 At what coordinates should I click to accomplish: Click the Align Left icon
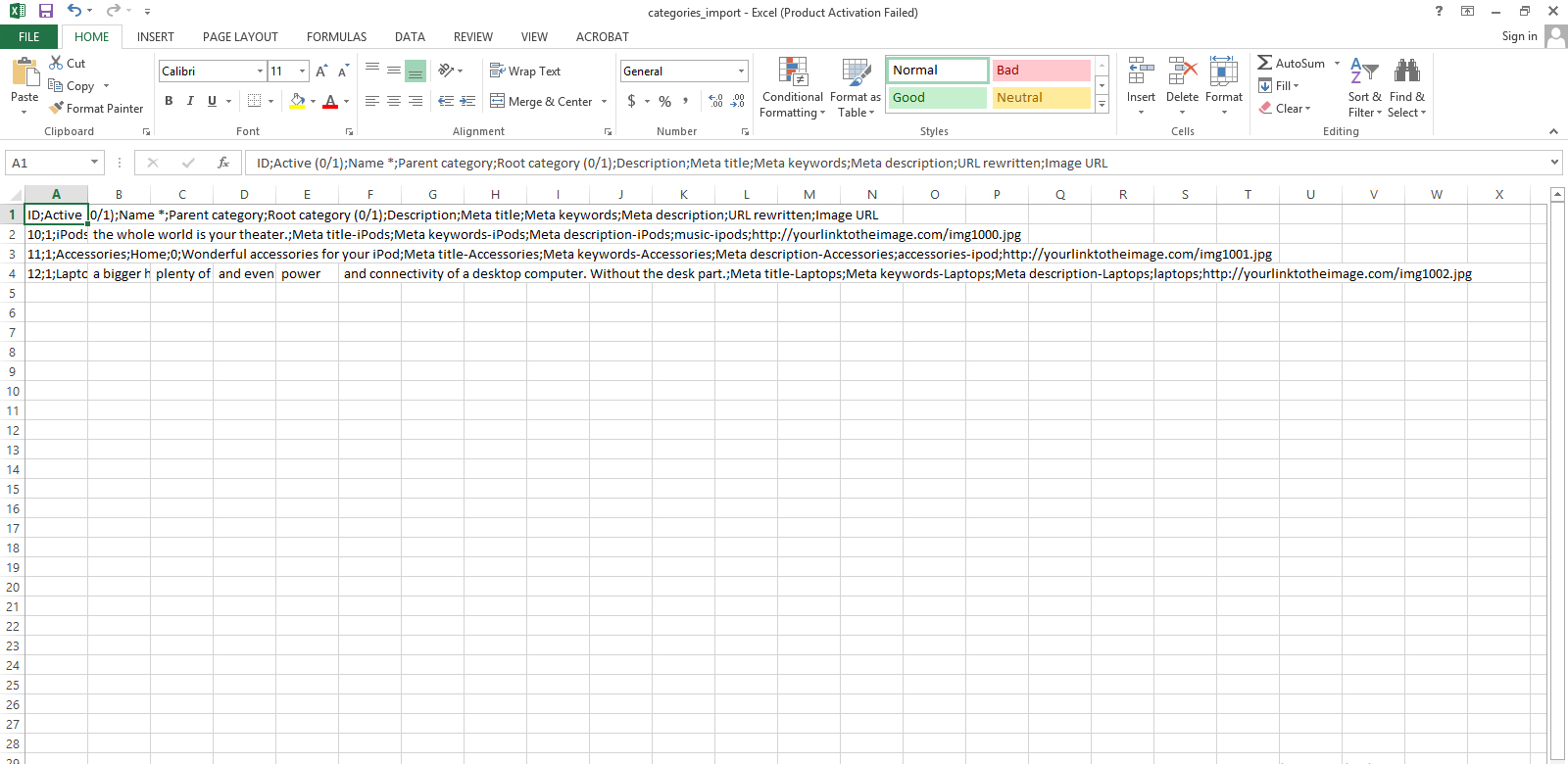click(372, 101)
